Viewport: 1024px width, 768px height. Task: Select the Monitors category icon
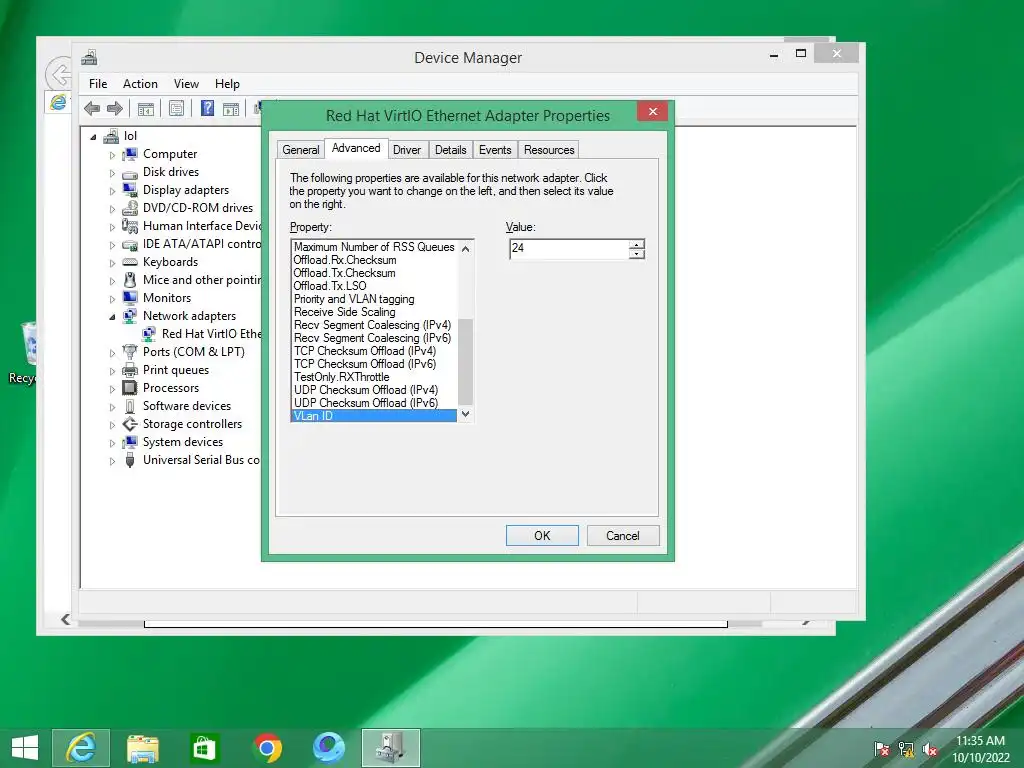point(131,298)
